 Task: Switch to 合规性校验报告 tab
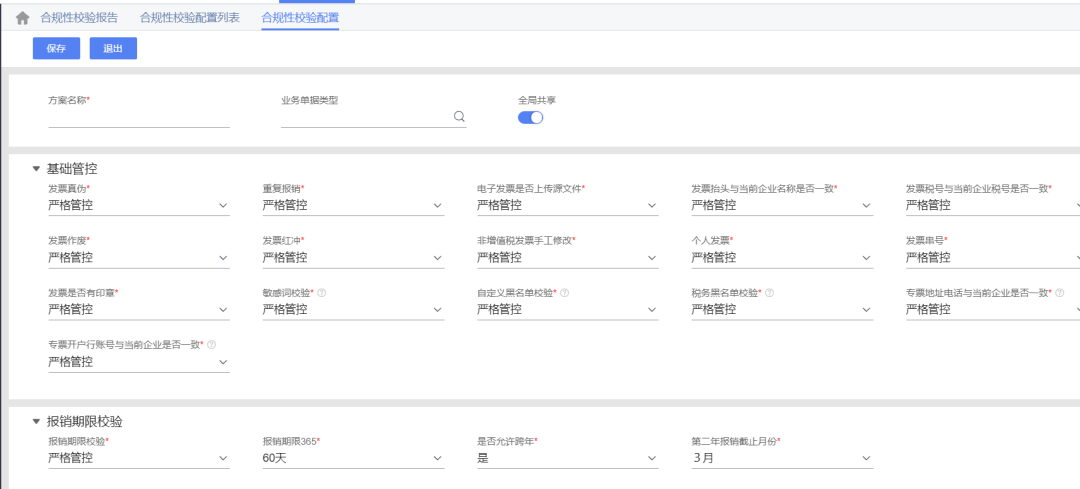click(79, 18)
